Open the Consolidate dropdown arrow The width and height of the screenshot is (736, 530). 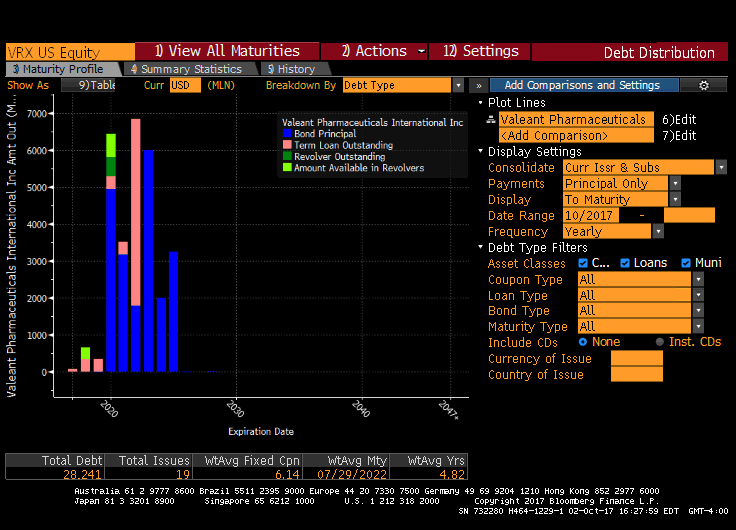721,167
